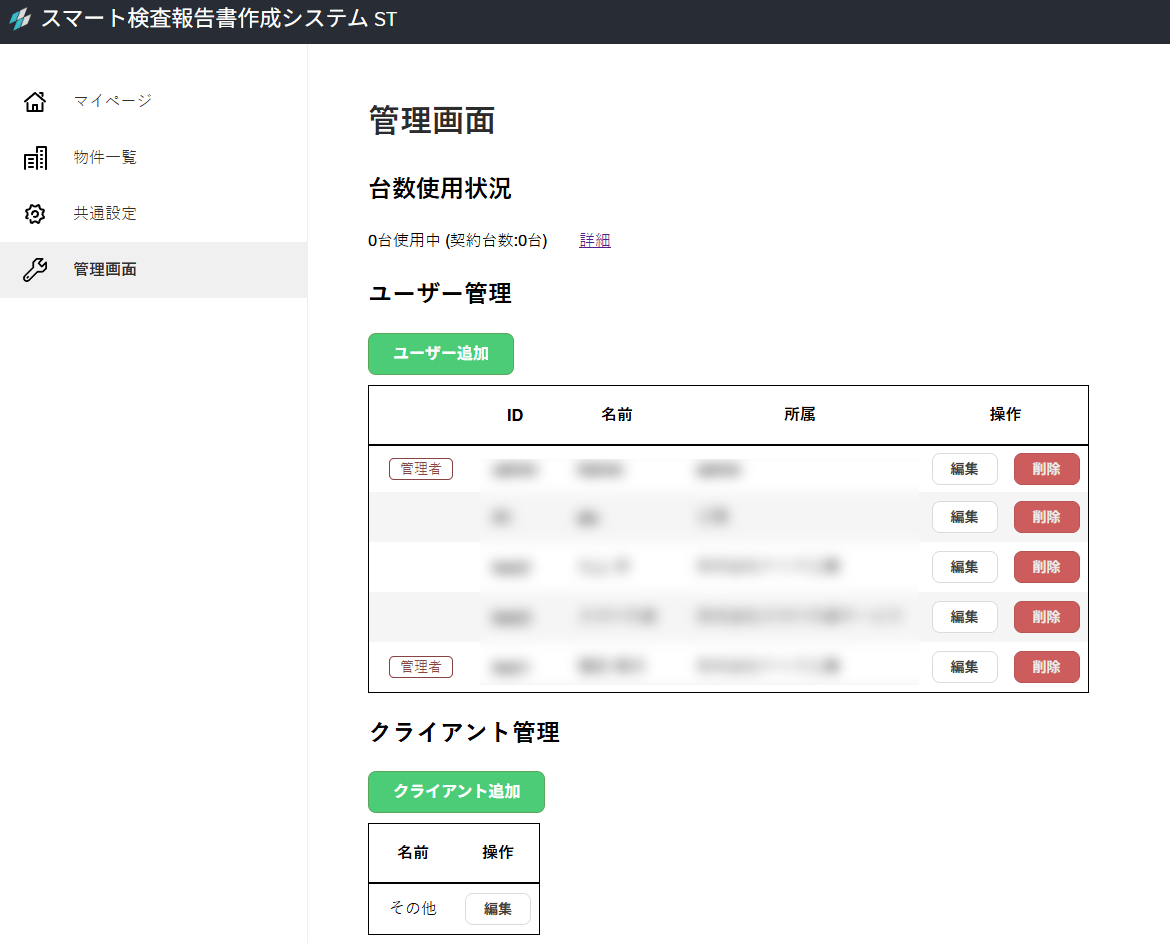Viewport: 1170px width, 943px height.
Task: Open the 詳細 link for device usage
Action: pyautogui.click(x=595, y=240)
